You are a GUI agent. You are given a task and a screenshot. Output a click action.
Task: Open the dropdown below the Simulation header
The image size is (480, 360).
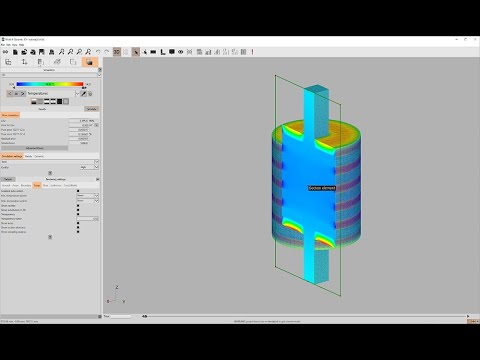pos(50,75)
